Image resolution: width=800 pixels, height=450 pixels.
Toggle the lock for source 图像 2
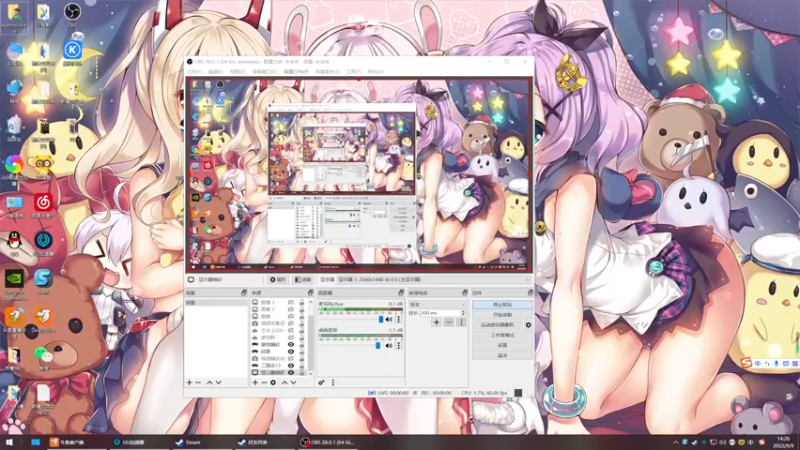click(x=302, y=309)
